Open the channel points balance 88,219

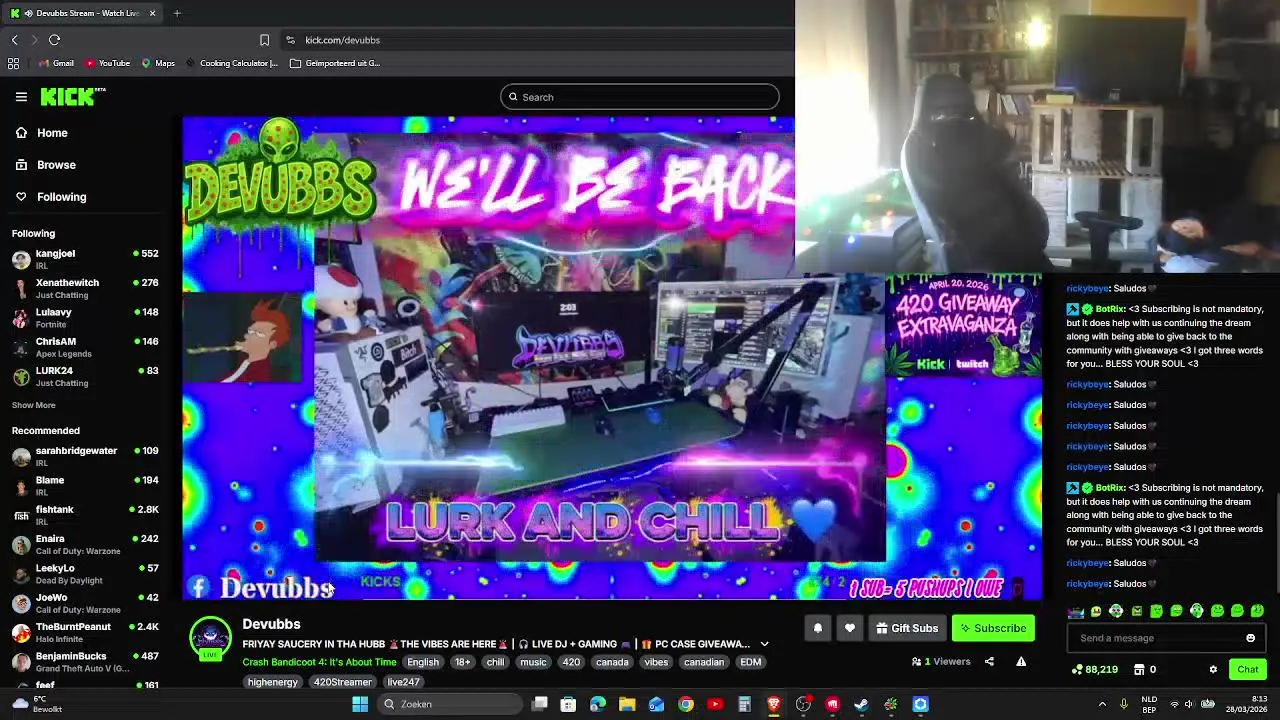[1094, 669]
